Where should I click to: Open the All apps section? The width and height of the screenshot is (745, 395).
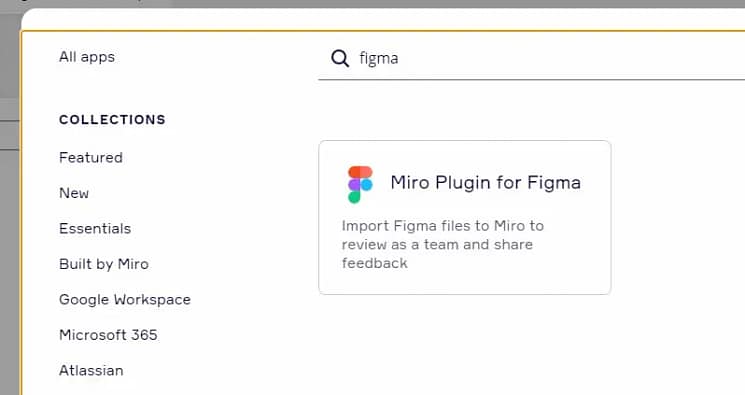[x=87, y=57]
